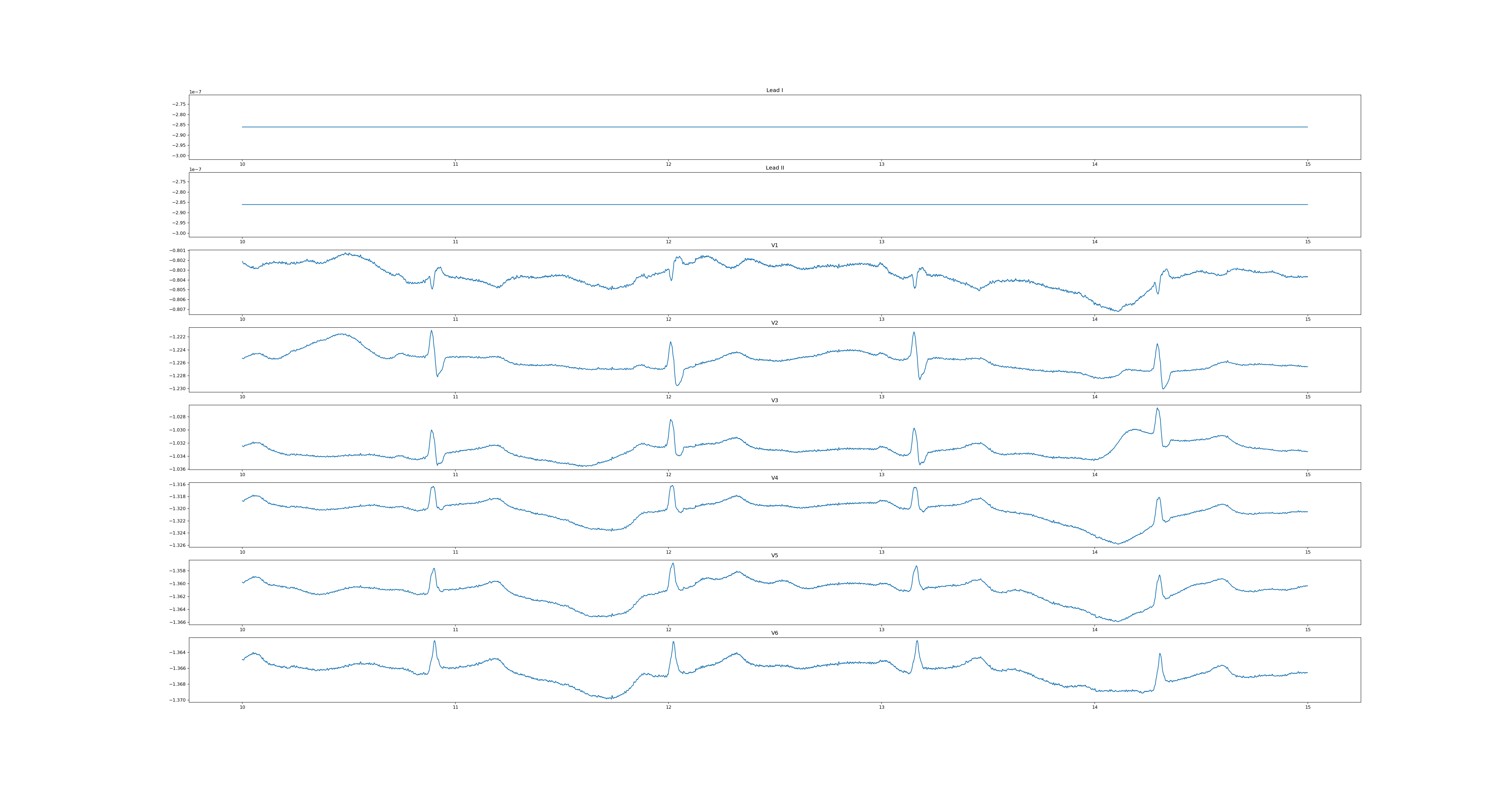The width and height of the screenshot is (1512, 789).
Task: Click the −1.326 y-axis tick in V4 plot
Action: coord(178,545)
